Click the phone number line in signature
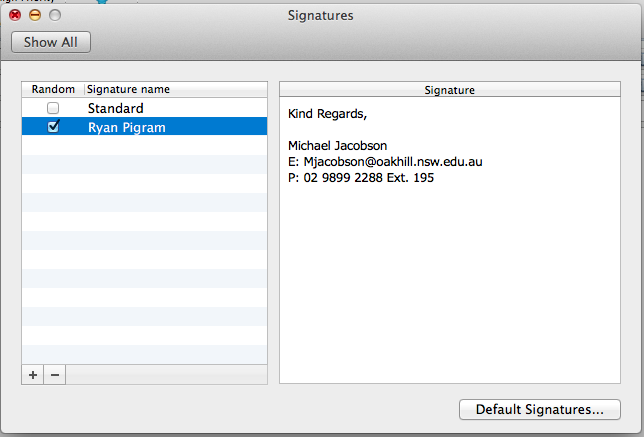Viewport: 644px width, 437px height. tap(361, 177)
